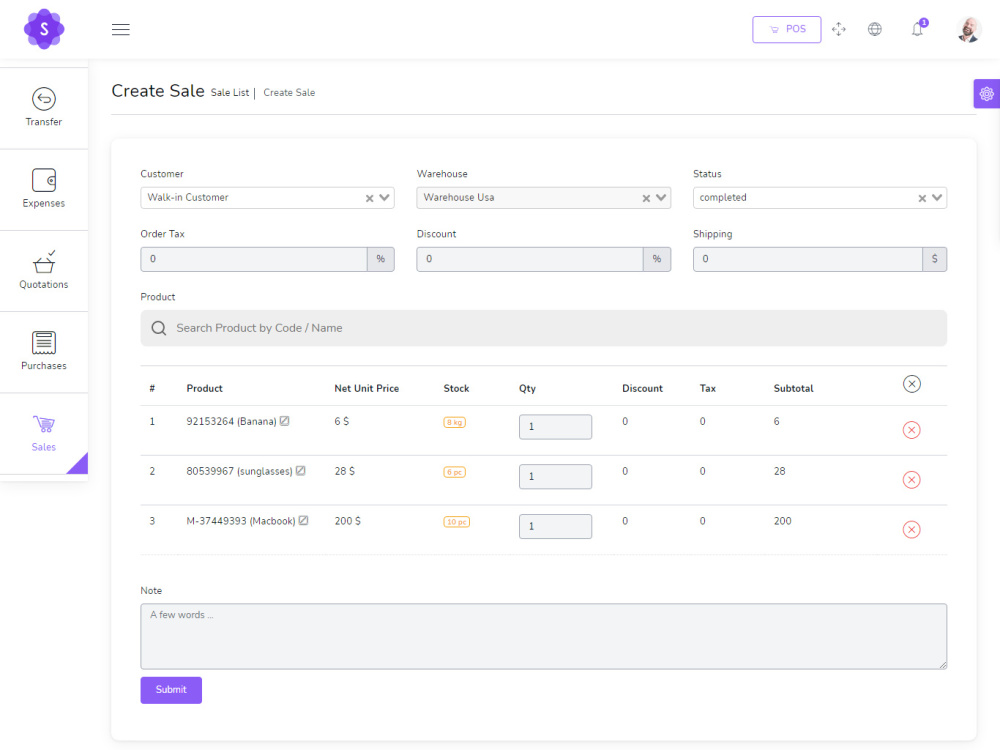Screen dimensions: 1000x750
Task: Expand the Customer dropdown arrow
Action: point(385,198)
